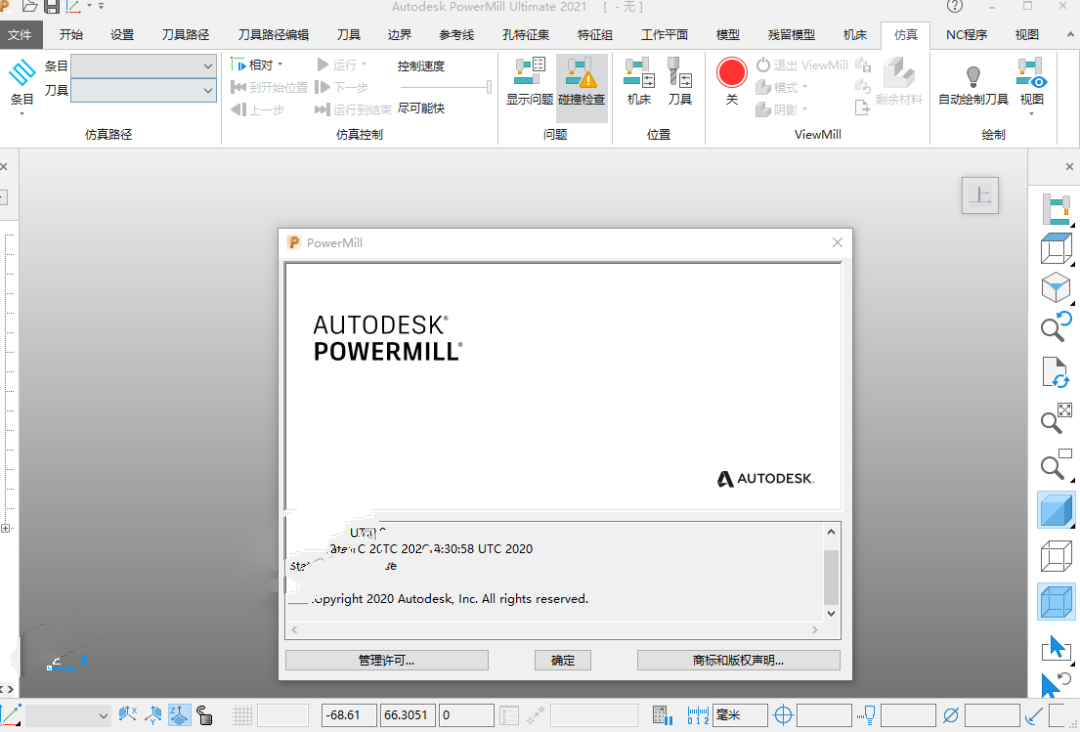Open the 条目 combo box
This screenshot has width=1080, height=732.
[x=143, y=66]
